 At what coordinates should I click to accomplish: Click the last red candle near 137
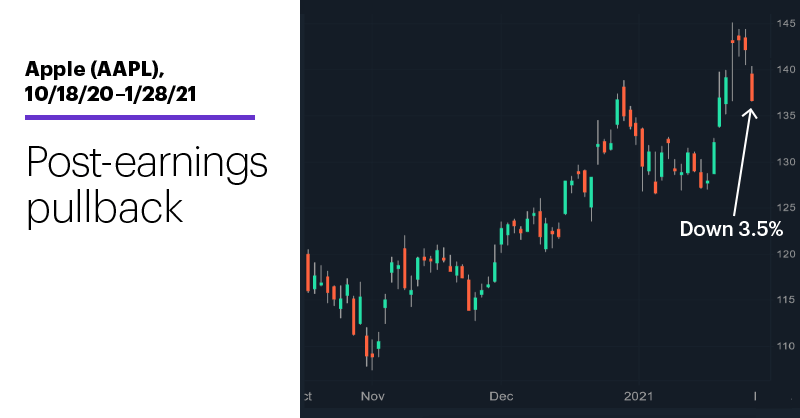click(752, 87)
